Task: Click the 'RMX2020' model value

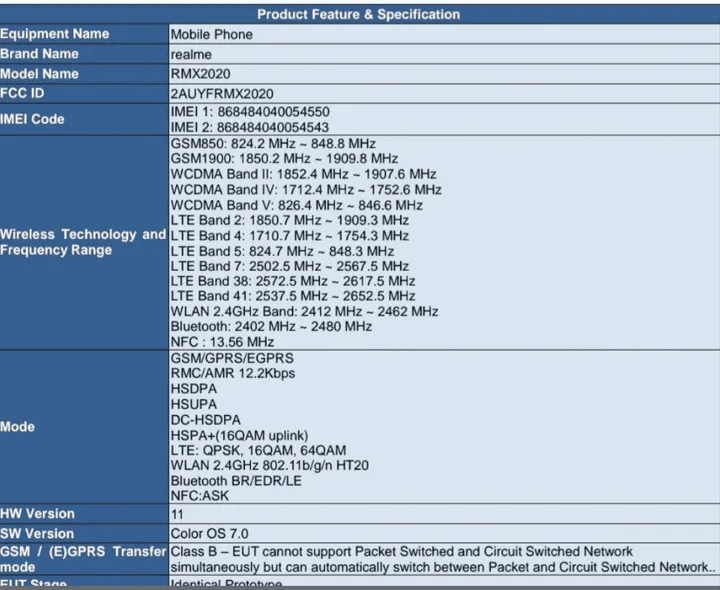Action: pos(201,74)
